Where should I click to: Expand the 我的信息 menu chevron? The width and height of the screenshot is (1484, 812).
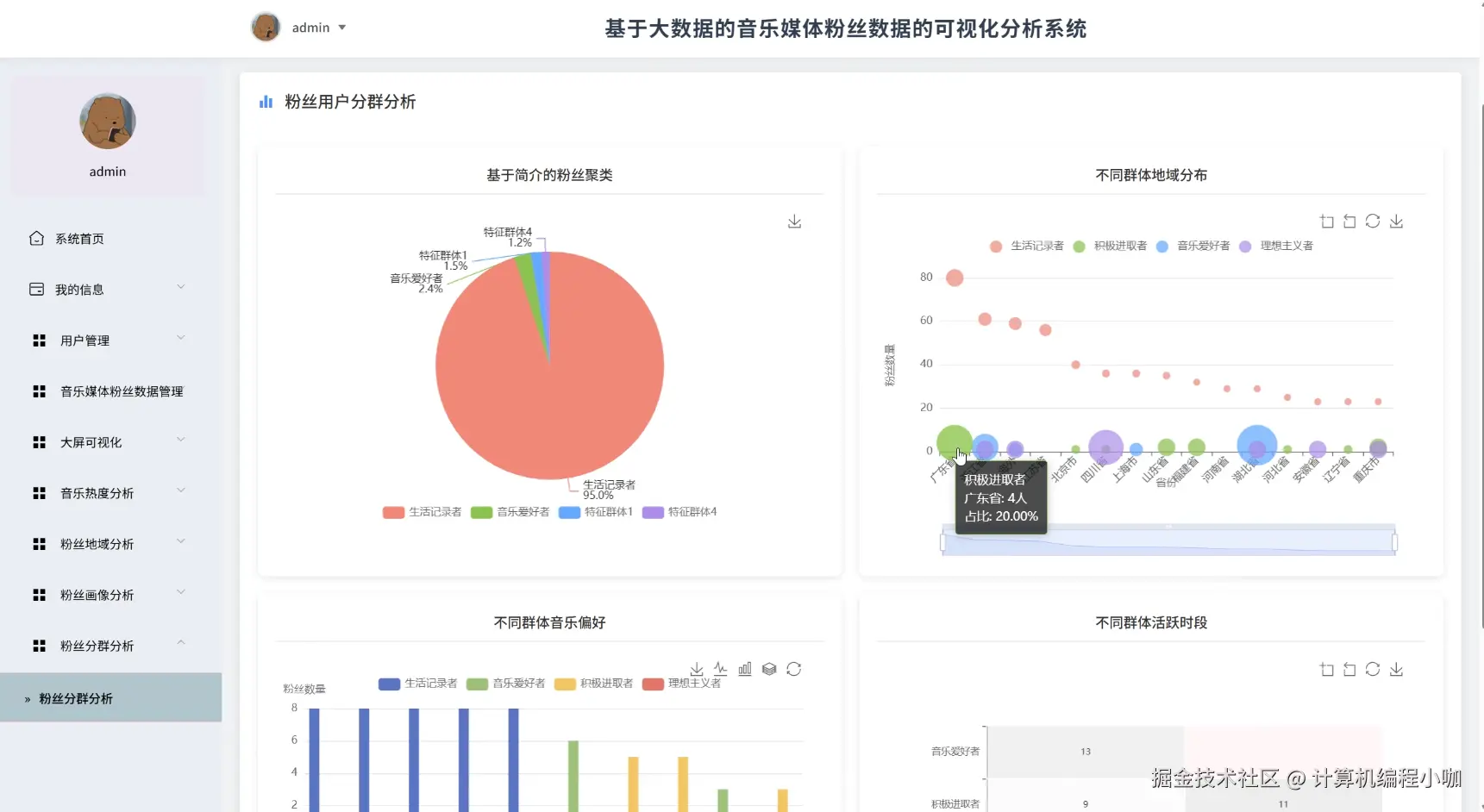coord(181,287)
